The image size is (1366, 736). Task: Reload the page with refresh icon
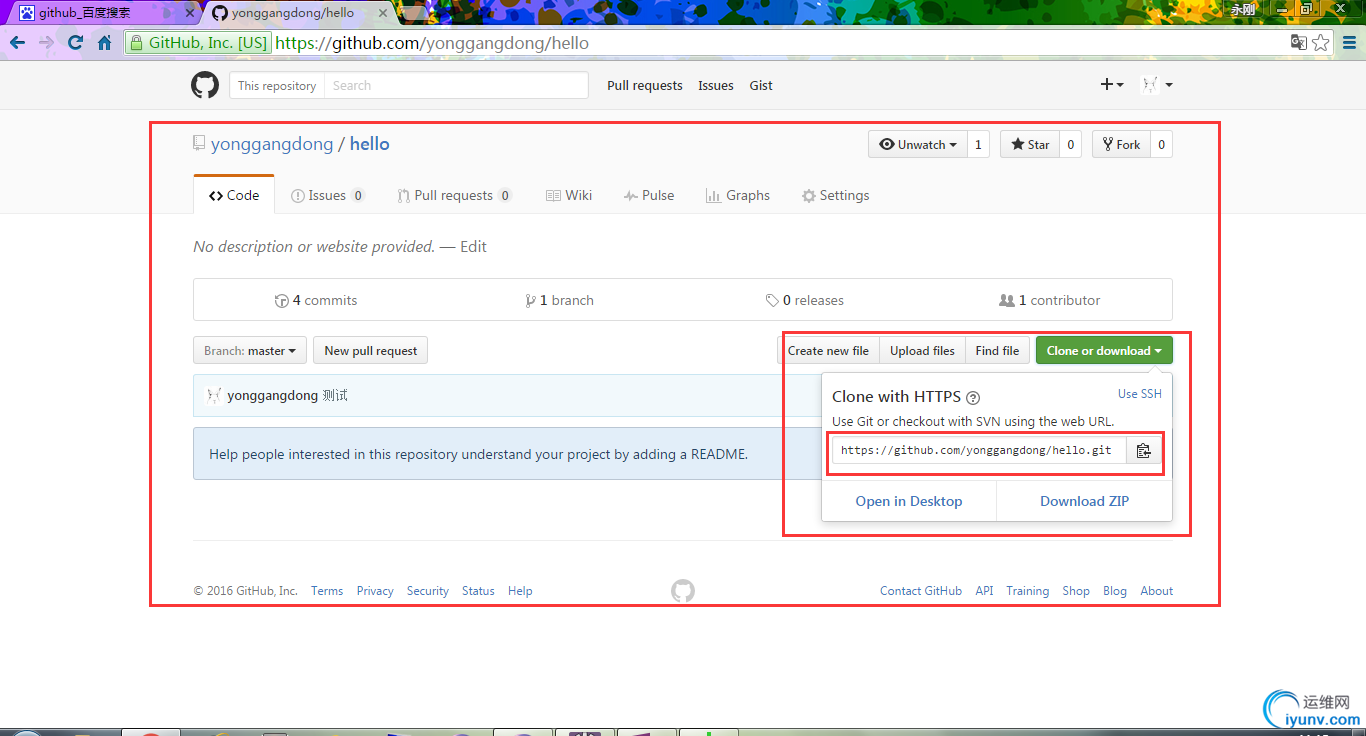click(x=75, y=43)
